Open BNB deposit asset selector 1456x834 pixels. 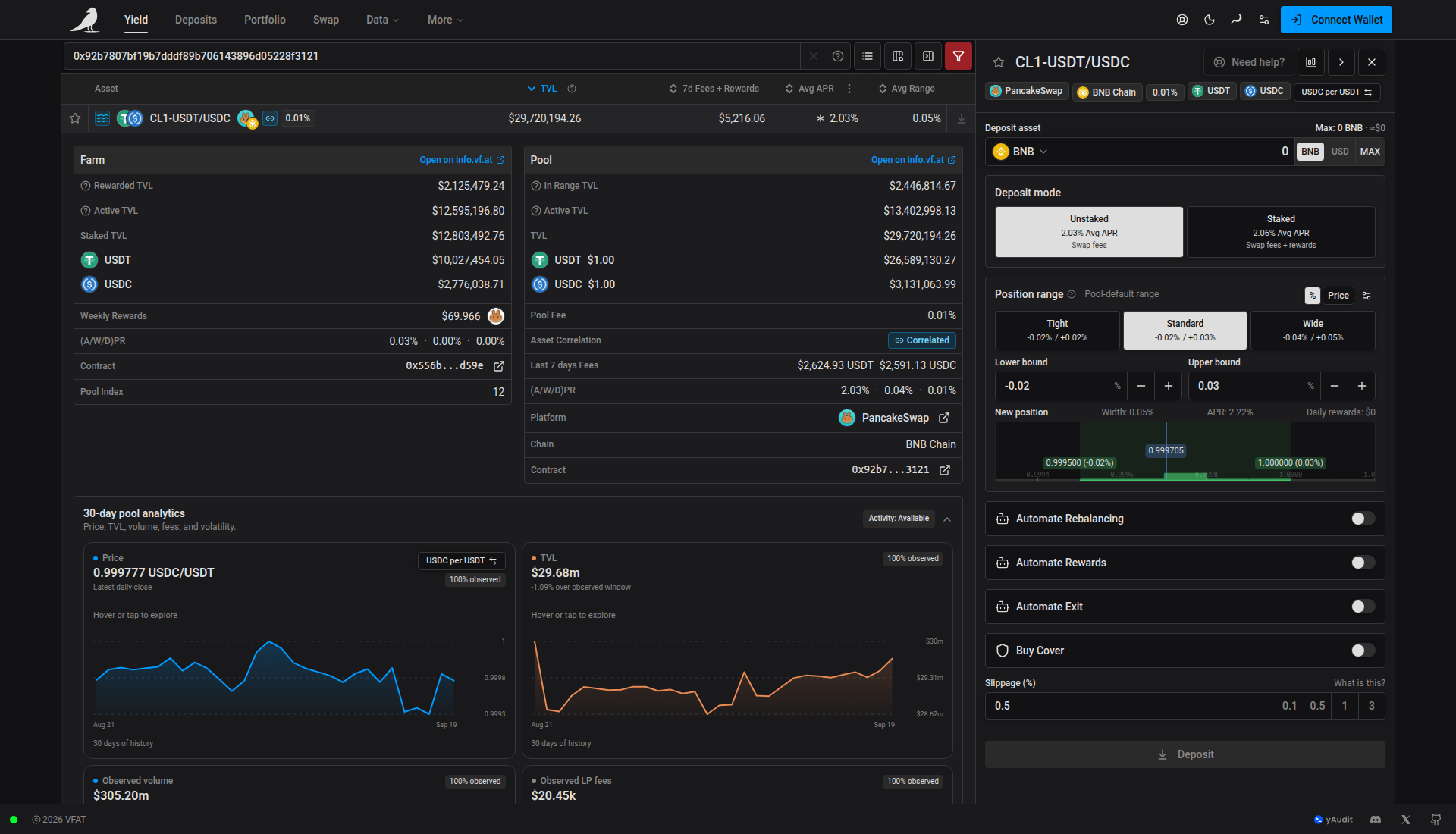coord(1020,152)
